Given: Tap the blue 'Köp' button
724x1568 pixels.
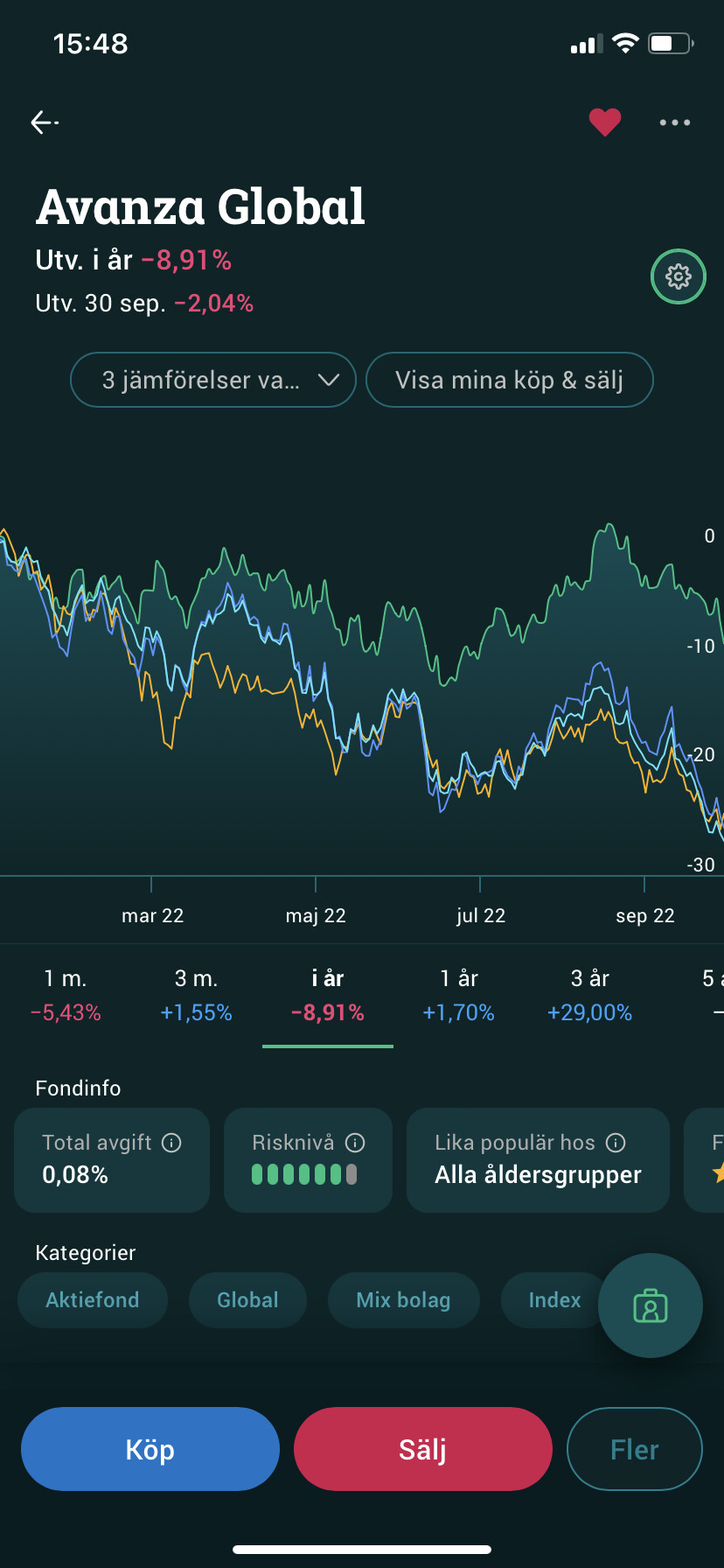Looking at the screenshot, I should (x=150, y=1449).
